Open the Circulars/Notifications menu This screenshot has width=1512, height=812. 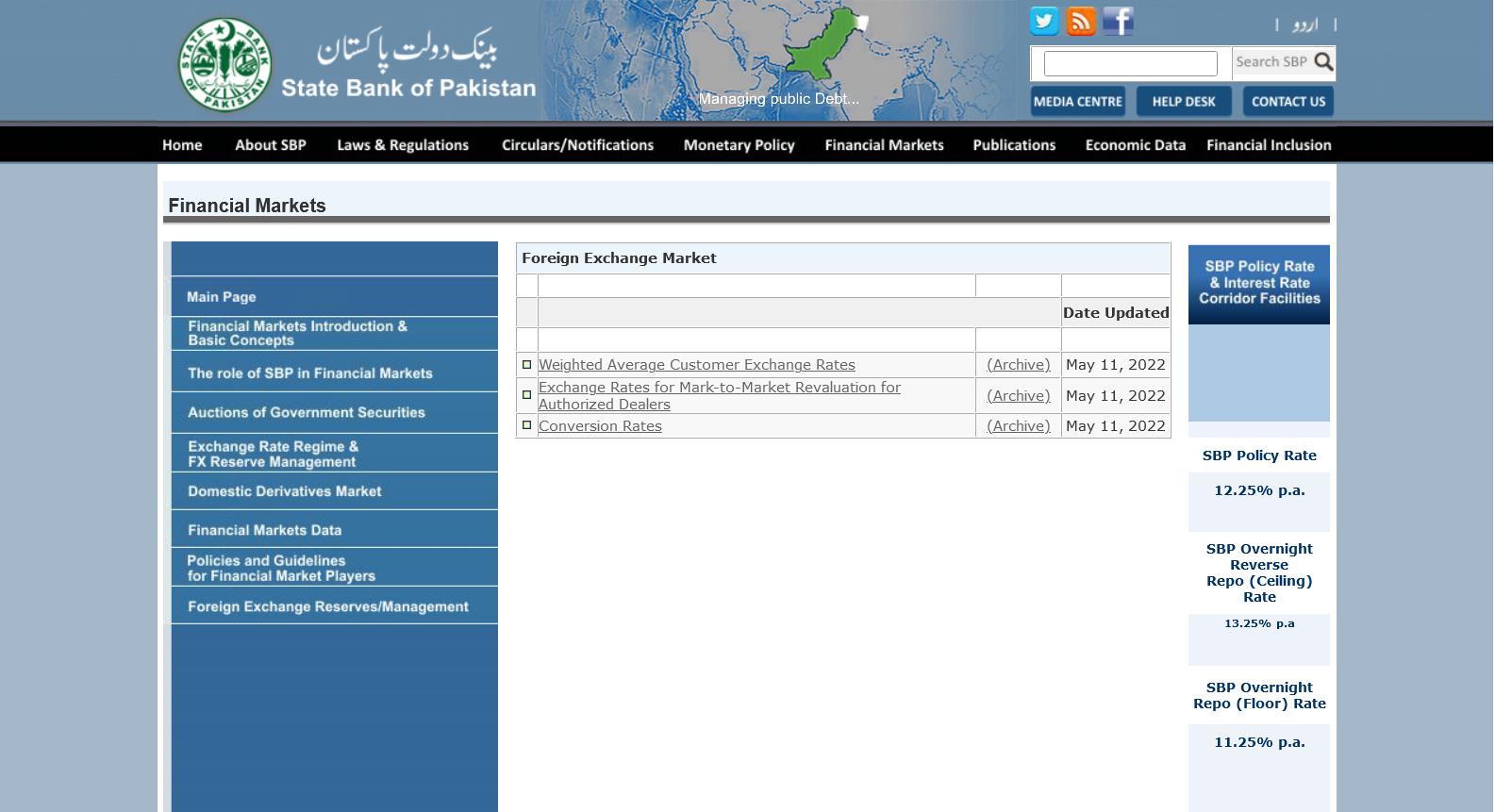(577, 145)
